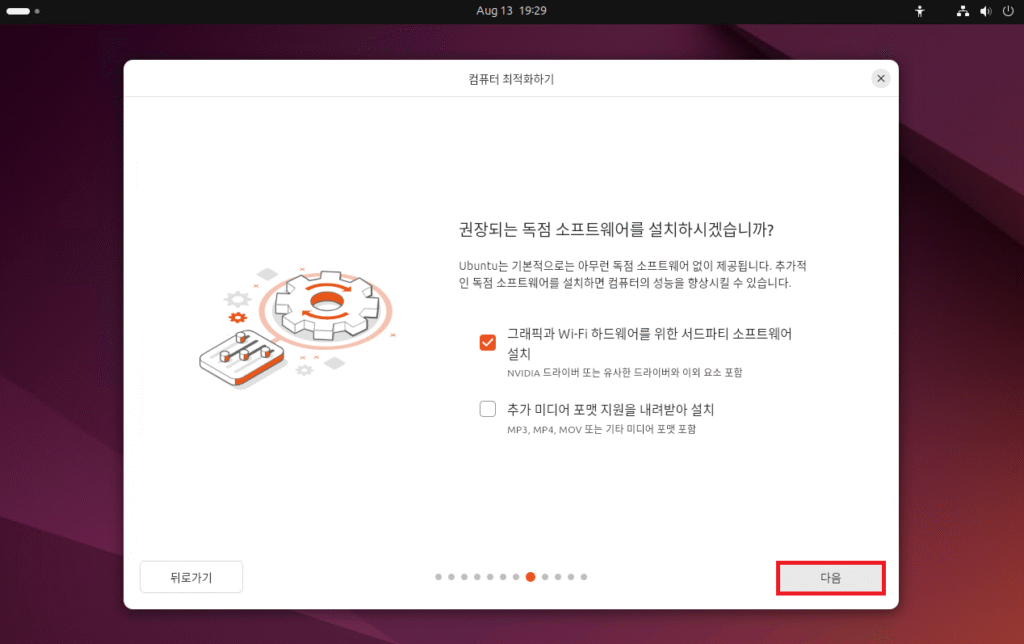Image resolution: width=1024 pixels, height=644 pixels.
Task: Click the heading '권장되는 독점 소프트웨어를 설치하시겠습니까?'
Action: [x=616, y=230]
